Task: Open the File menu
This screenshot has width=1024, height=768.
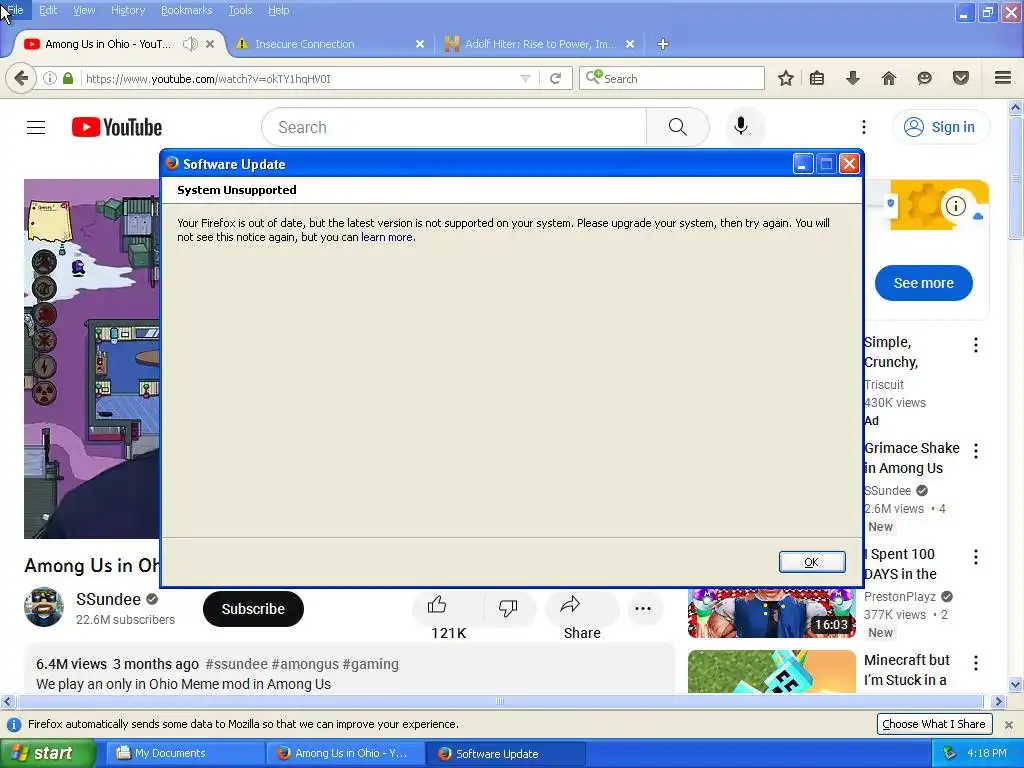Action: [x=14, y=10]
